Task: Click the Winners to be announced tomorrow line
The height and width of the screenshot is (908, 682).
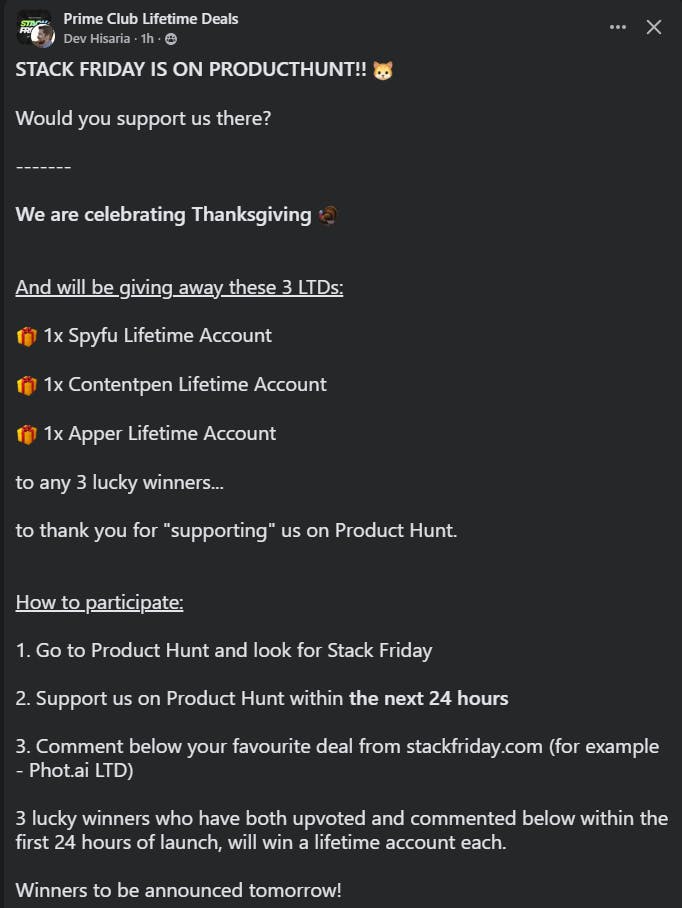Action: [178, 889]
